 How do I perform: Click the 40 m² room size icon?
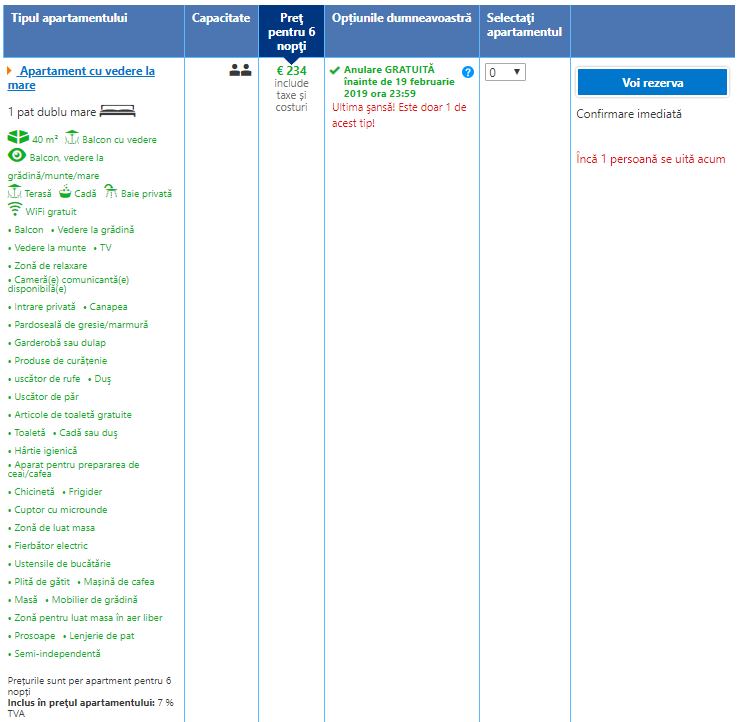point(18,138)
